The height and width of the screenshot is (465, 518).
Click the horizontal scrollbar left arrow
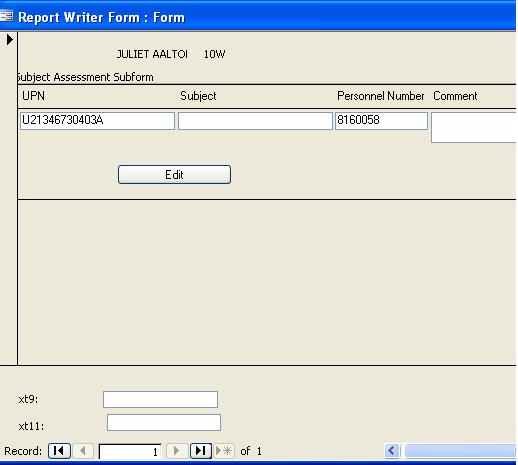coord(392,451)
